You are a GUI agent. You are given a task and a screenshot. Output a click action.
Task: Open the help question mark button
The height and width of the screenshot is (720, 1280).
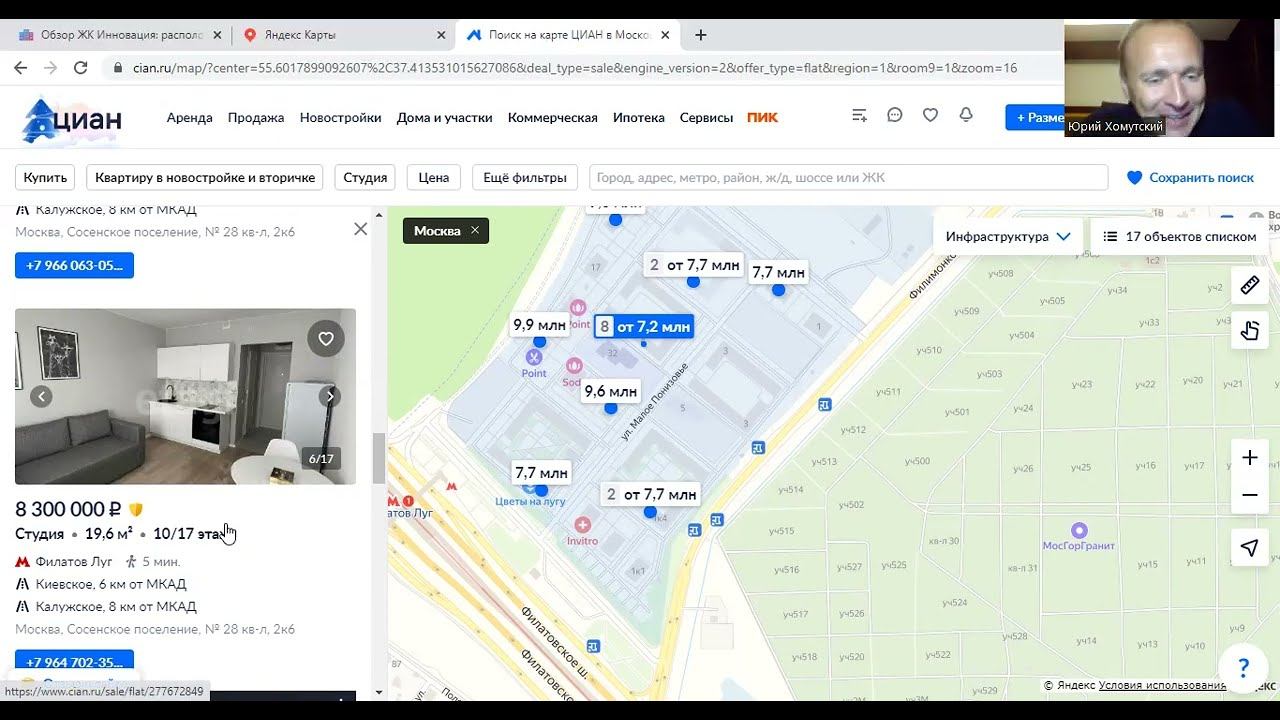pos(1243,668)
